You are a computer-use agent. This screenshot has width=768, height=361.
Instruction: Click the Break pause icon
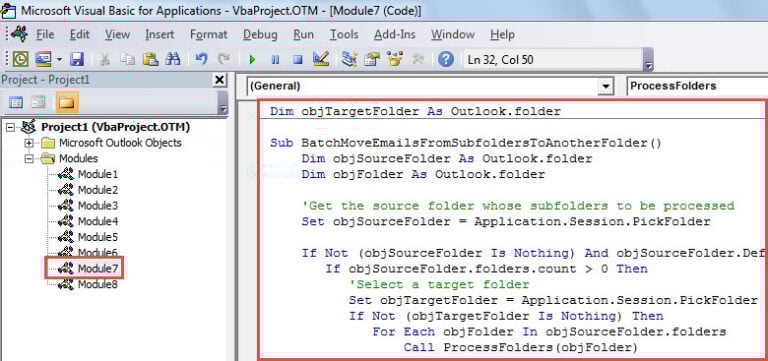coord(275,60)
